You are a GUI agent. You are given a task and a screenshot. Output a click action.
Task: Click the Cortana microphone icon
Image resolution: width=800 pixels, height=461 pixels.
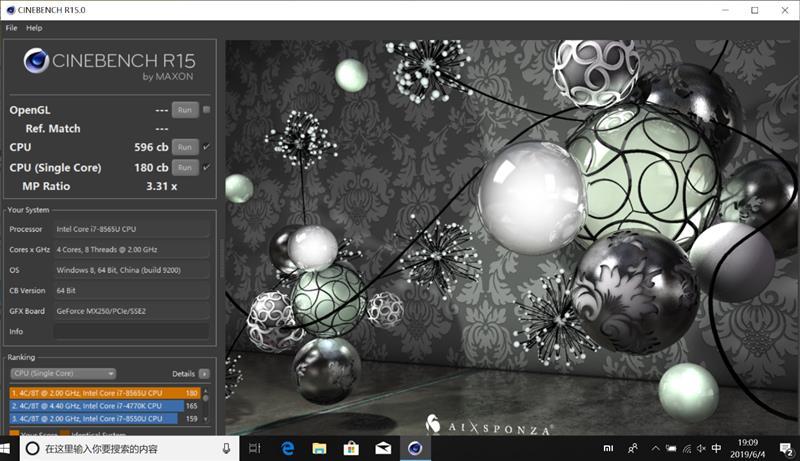click(x=226, y=448)
